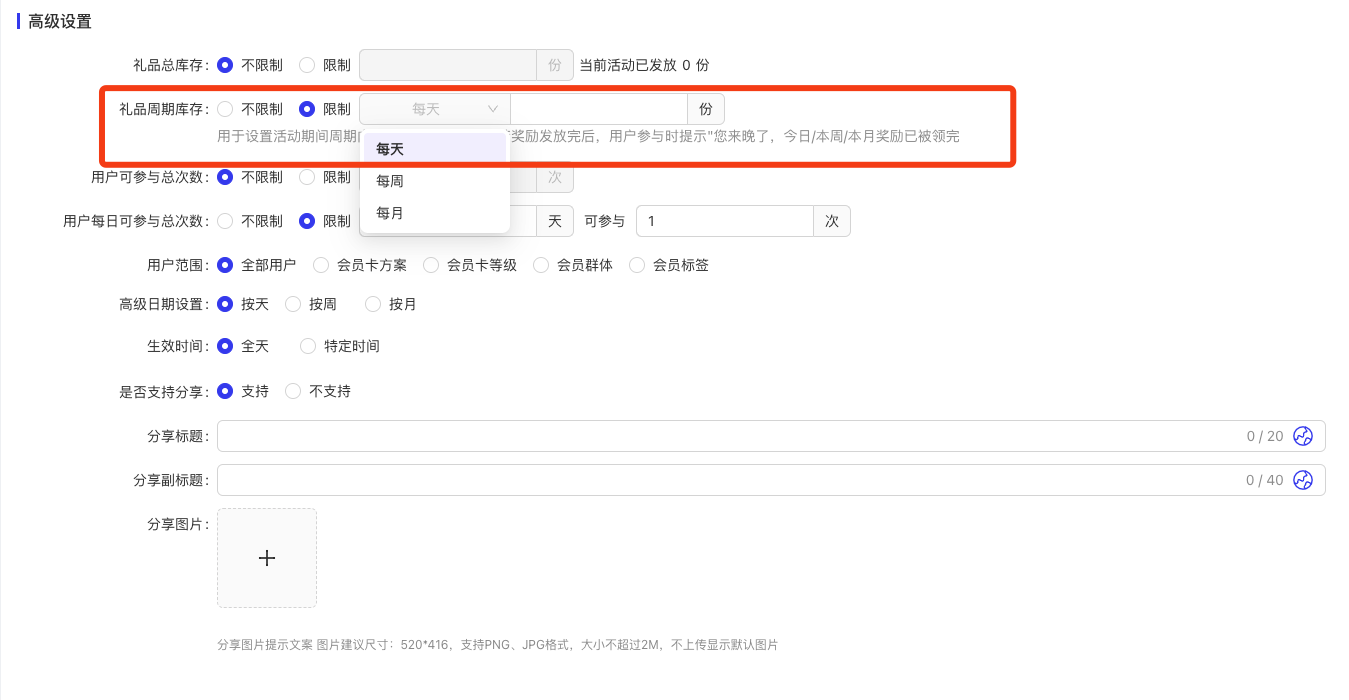Pick 每天 from the dropdown list
The height and width of the screenshot is (700, 1349).
coord(435,149)
